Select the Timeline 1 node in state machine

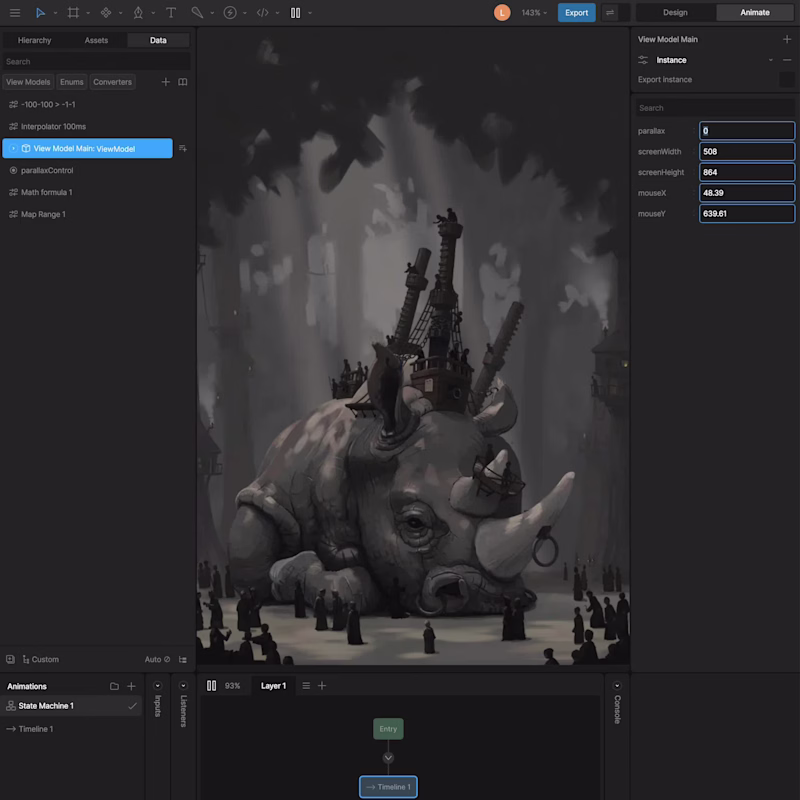388,787
